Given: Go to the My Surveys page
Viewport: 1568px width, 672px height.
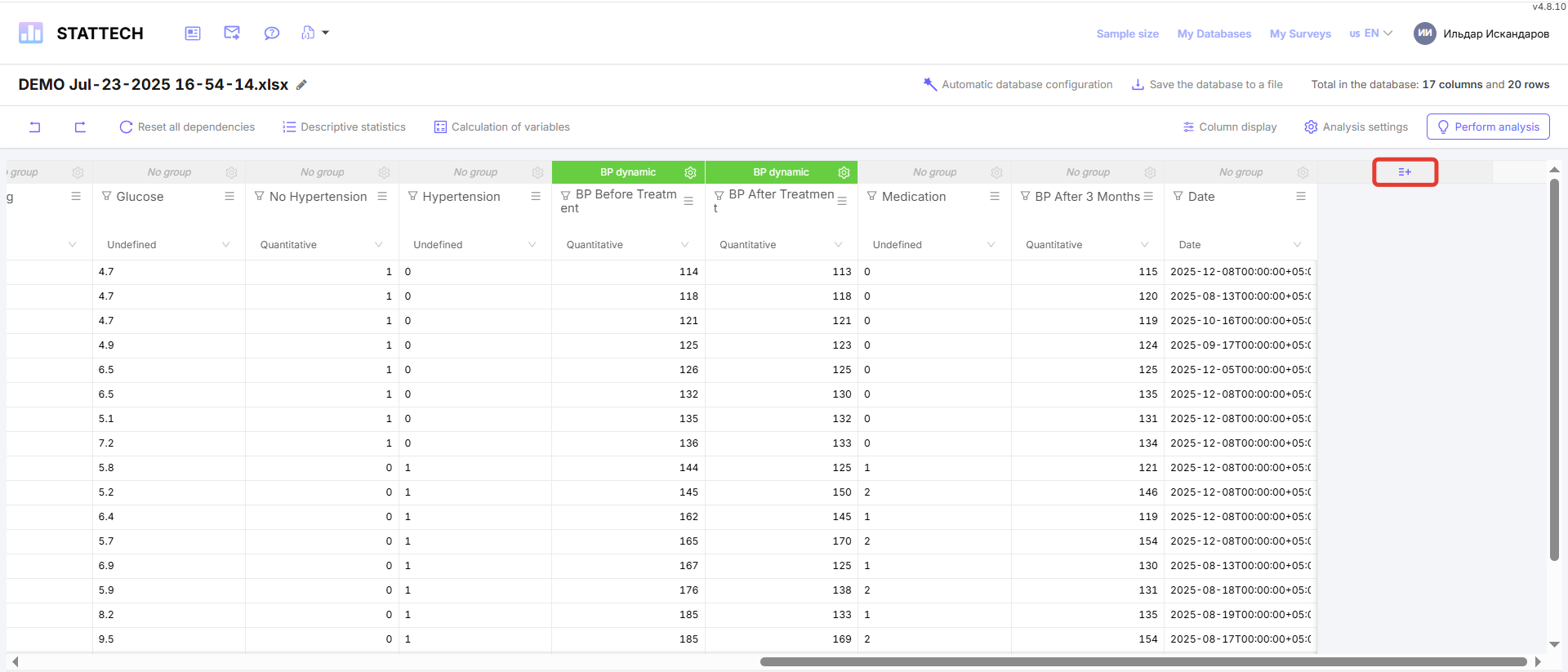Looking at the screenshot, I should (x=1300, y=33).
